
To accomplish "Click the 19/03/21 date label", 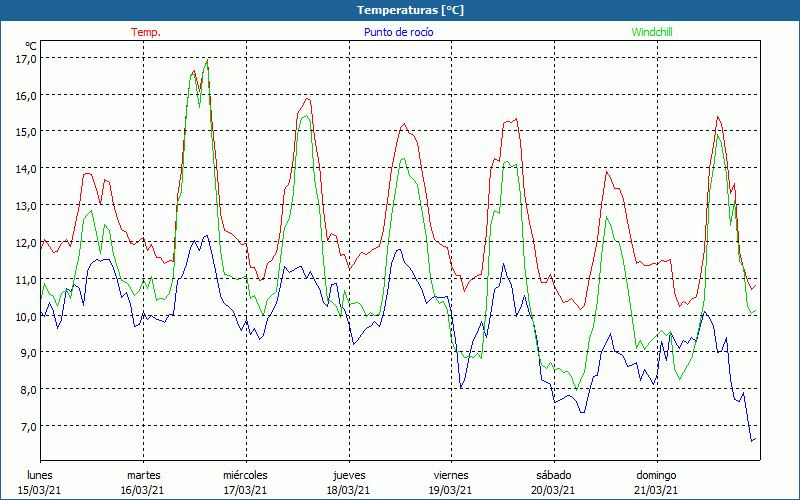I will tap(451, 490).
